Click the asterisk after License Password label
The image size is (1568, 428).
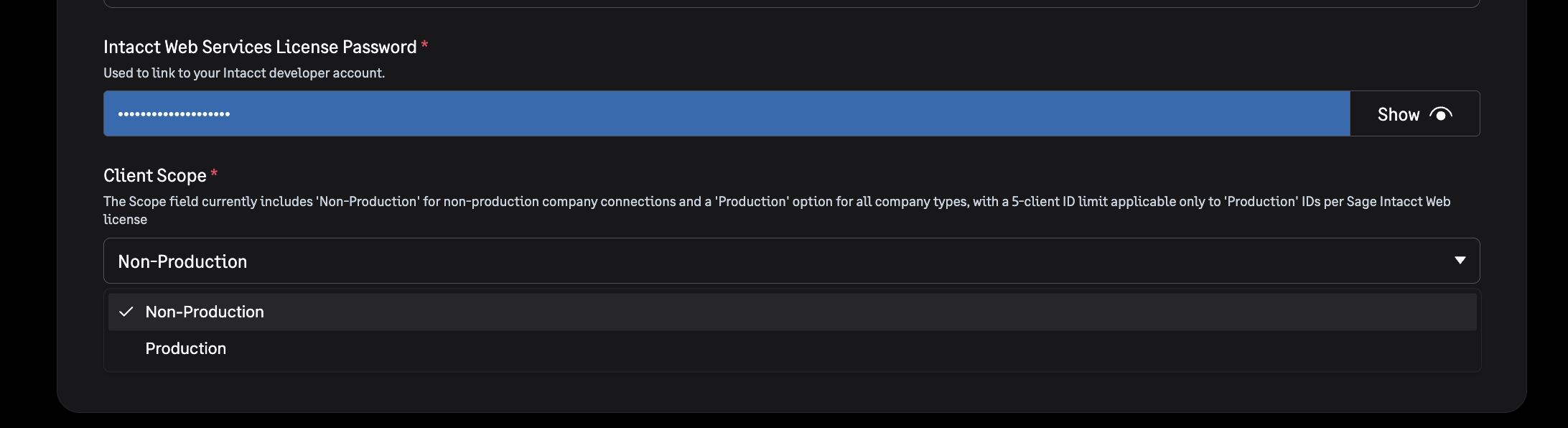pos(424,45)
